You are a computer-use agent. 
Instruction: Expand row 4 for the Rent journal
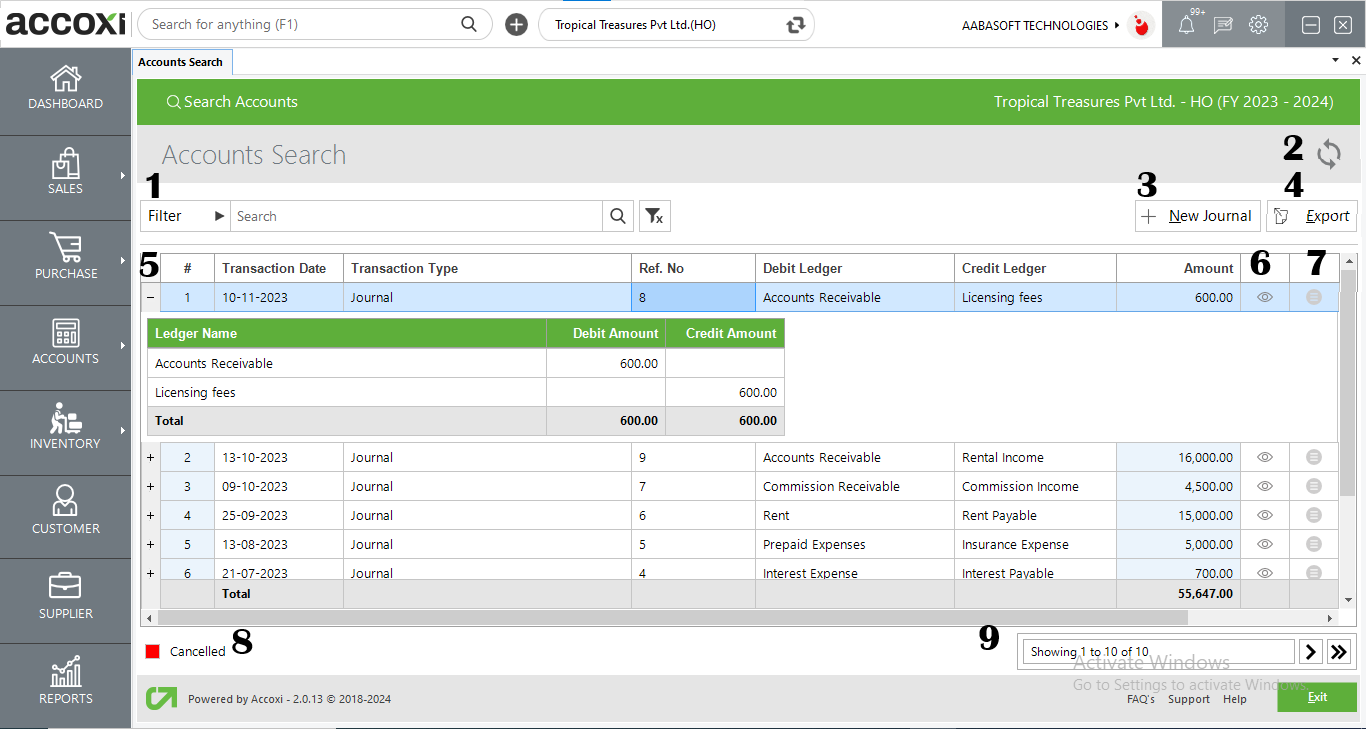pyautogui.click(x=150, y=515)
